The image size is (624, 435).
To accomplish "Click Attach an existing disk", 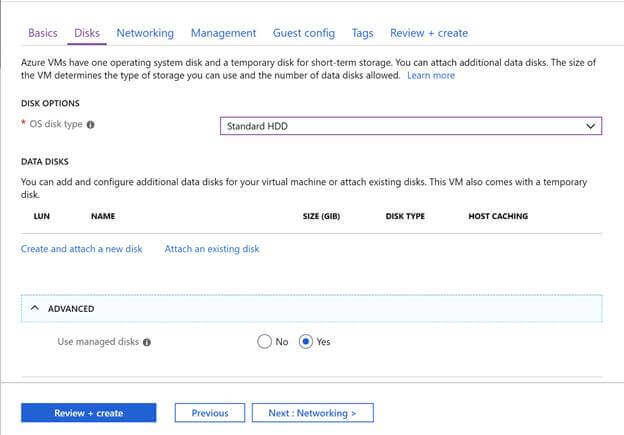I will click(x=212, y=249).
